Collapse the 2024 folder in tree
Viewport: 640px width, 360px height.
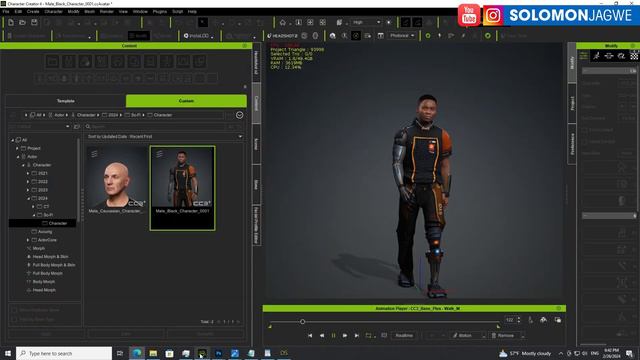coord(28,198)
